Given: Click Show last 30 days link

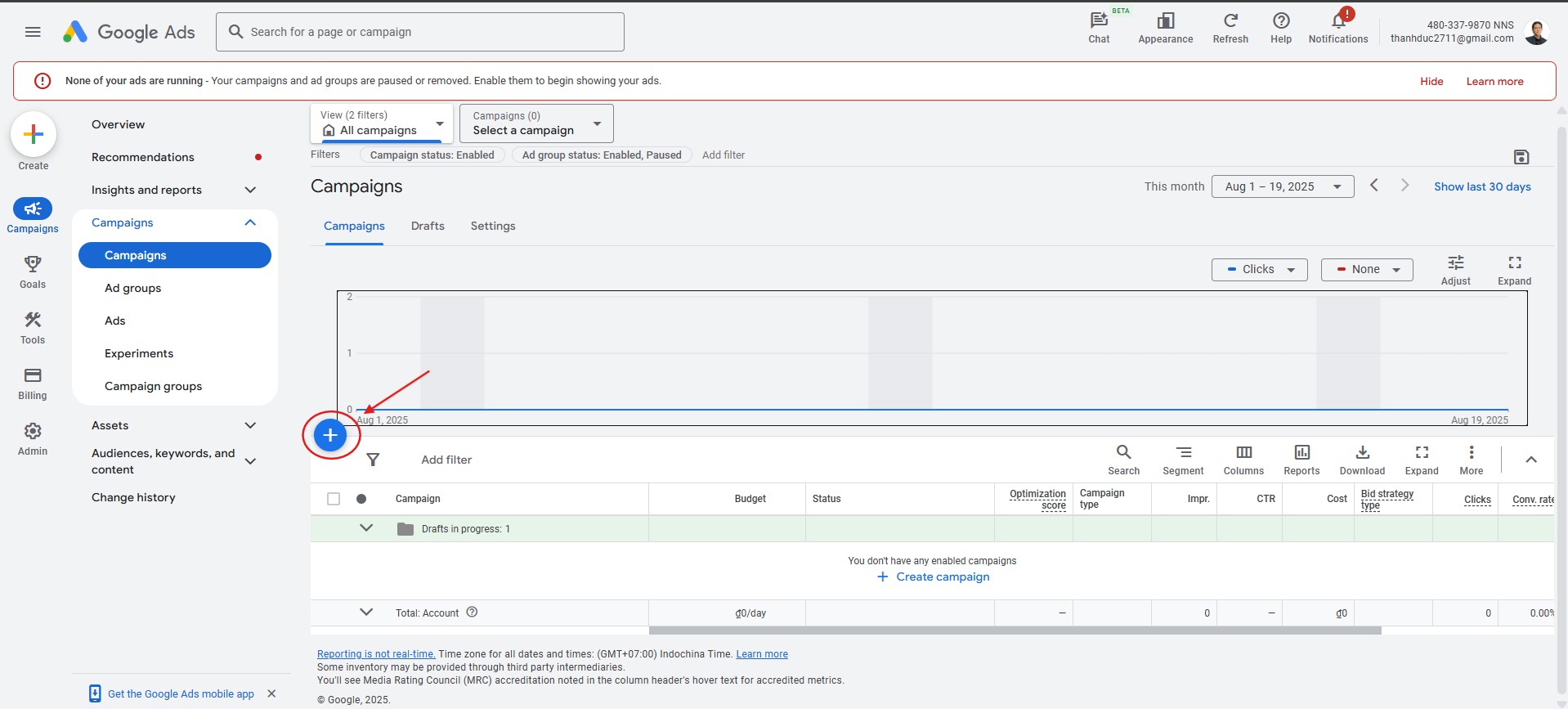Looking at the screenshot, I should [x=1481, y=186].
